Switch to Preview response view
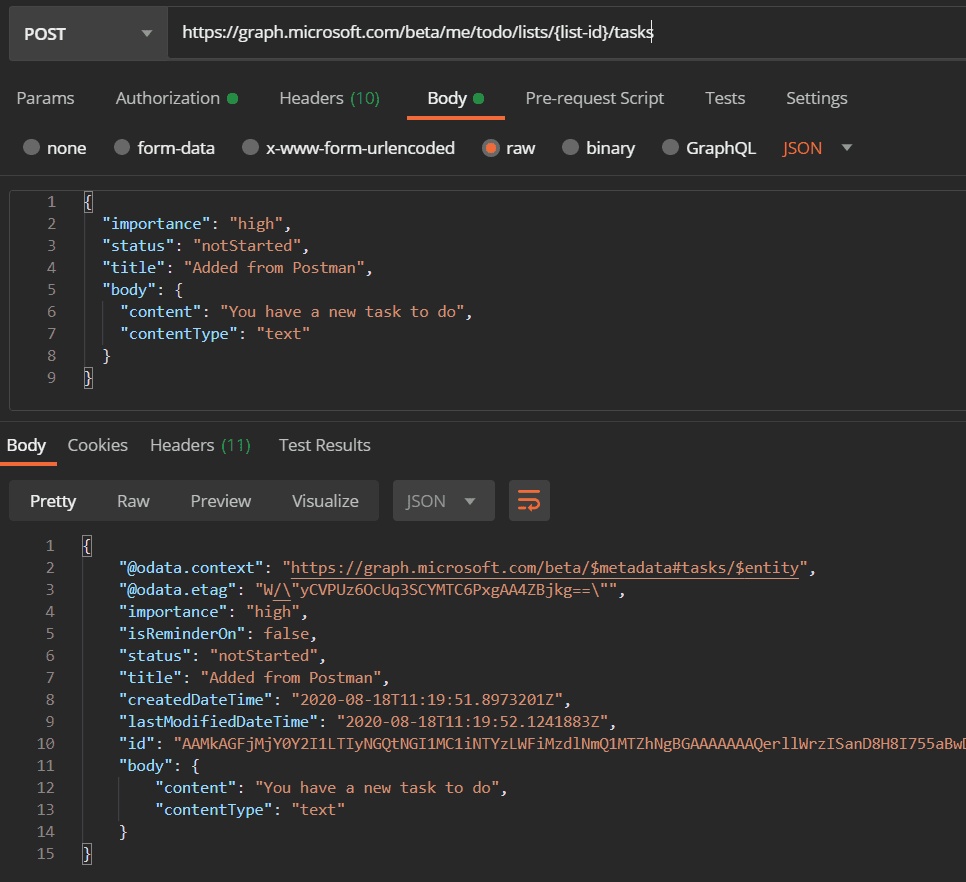The height and width of the screenshot is (882, 966). pos(221,501)
